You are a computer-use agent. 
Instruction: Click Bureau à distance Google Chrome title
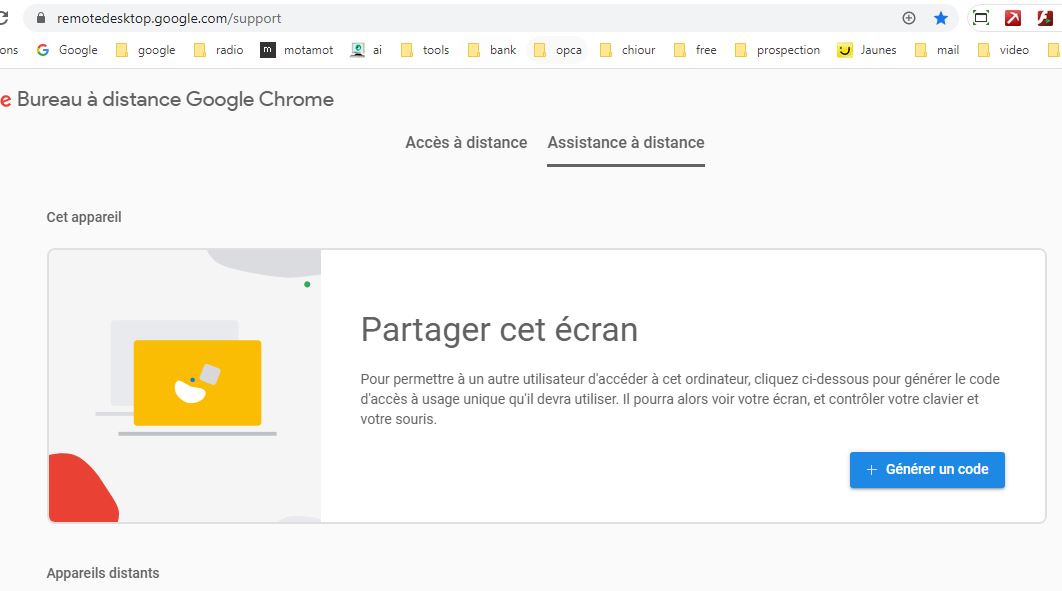coord(175,100)
